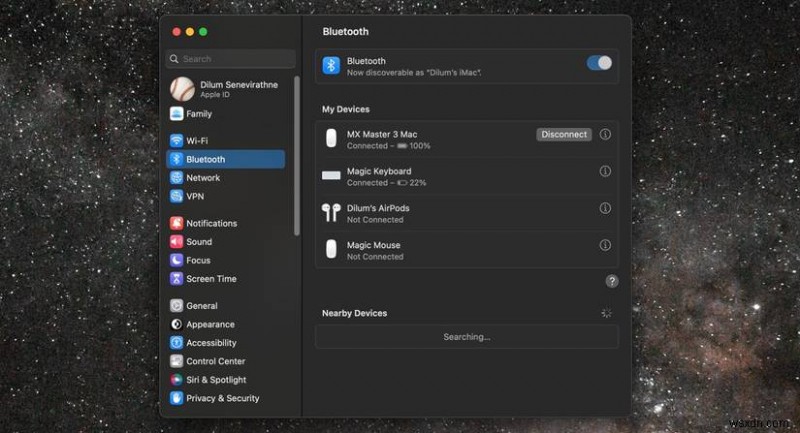Click the green zoom window button
The image size is (800, 433).
(x=203, y=32)
